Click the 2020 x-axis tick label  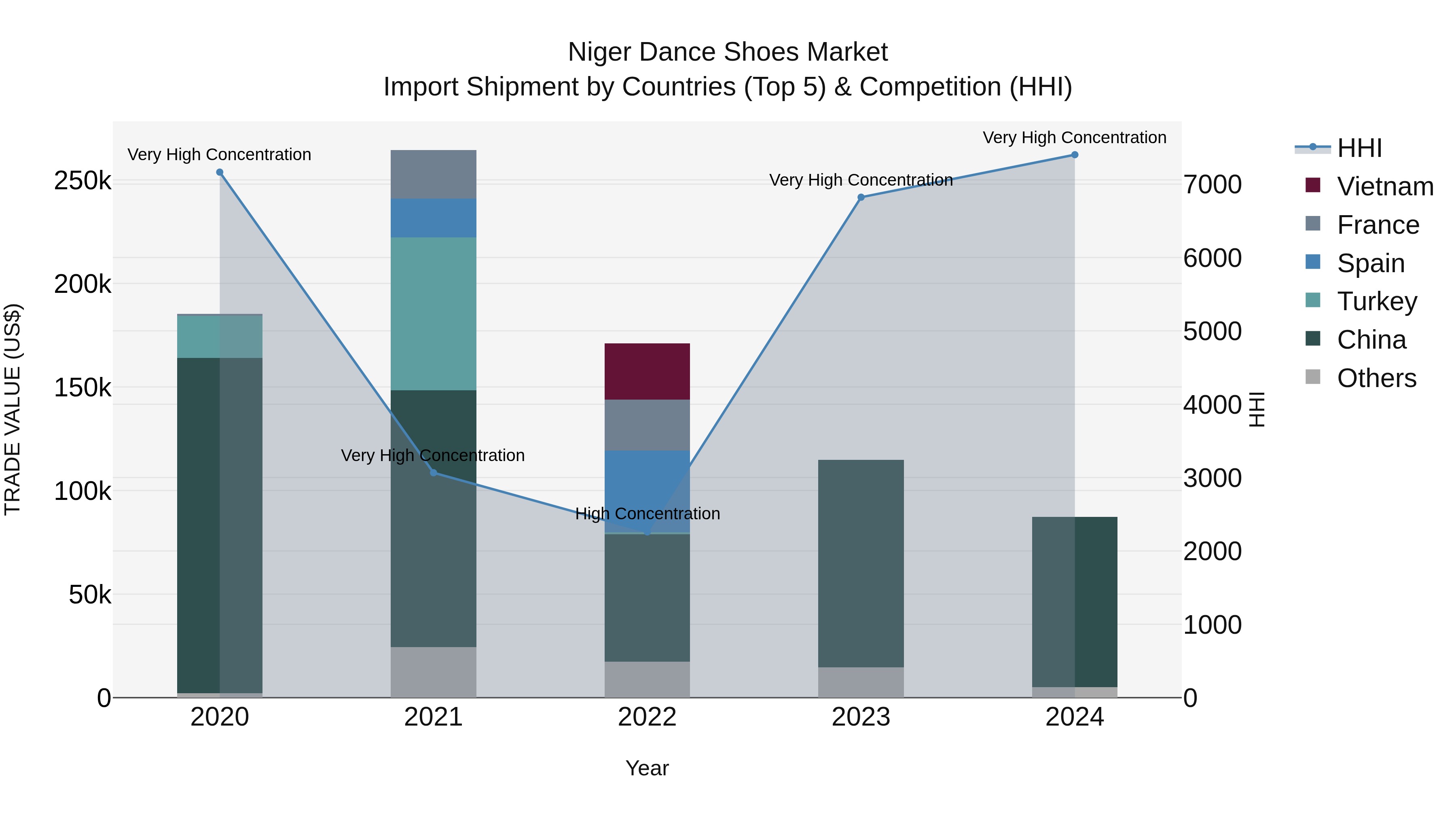(220, 717)
